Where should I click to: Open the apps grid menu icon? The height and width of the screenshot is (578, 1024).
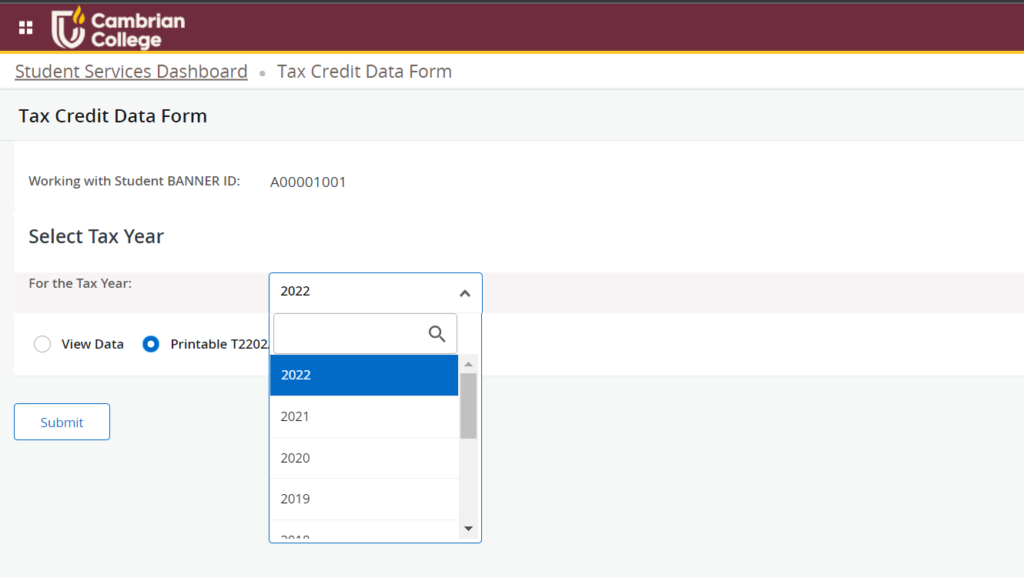25,27
